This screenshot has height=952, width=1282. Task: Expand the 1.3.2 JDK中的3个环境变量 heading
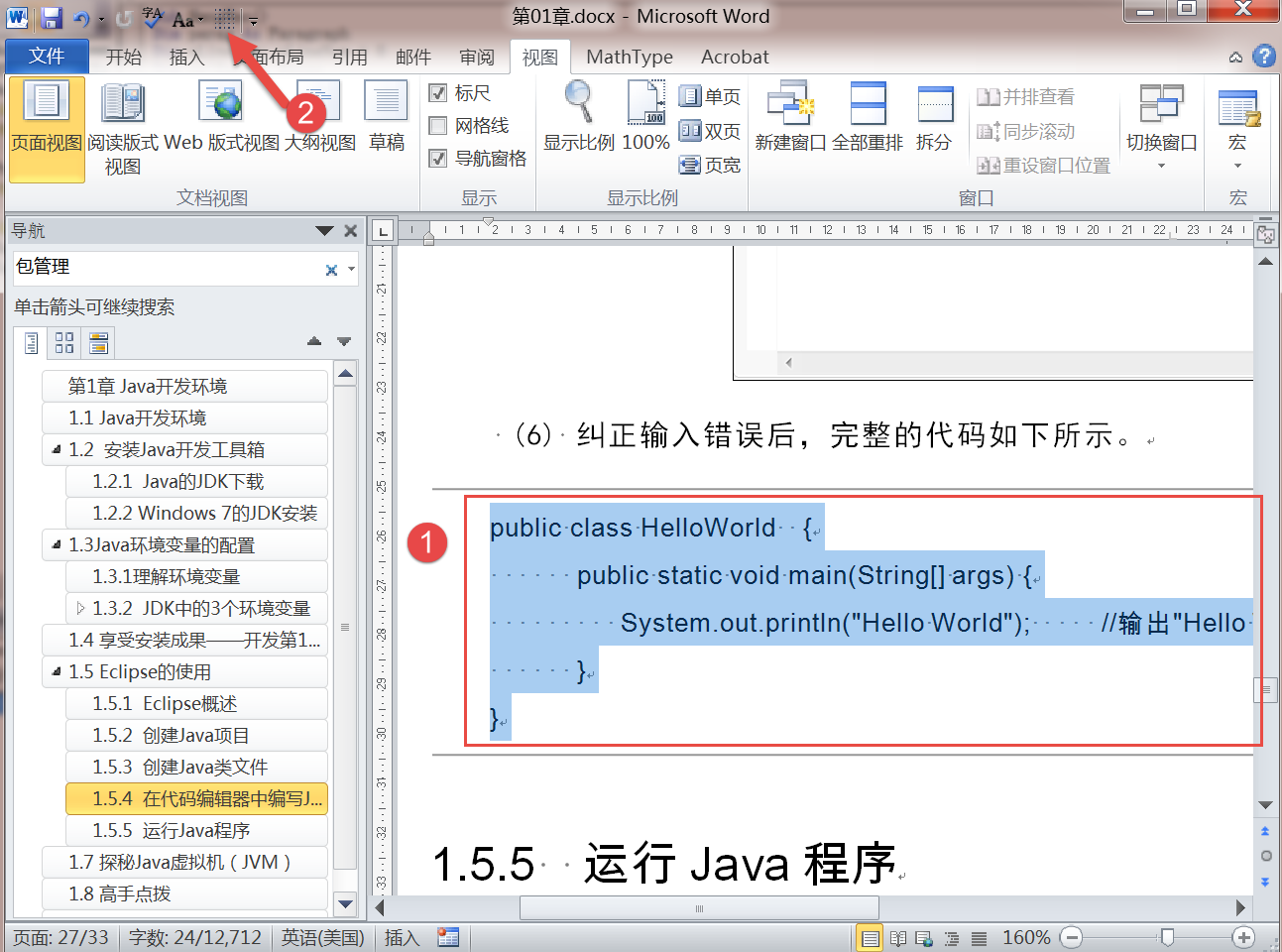tap(80, 608)
